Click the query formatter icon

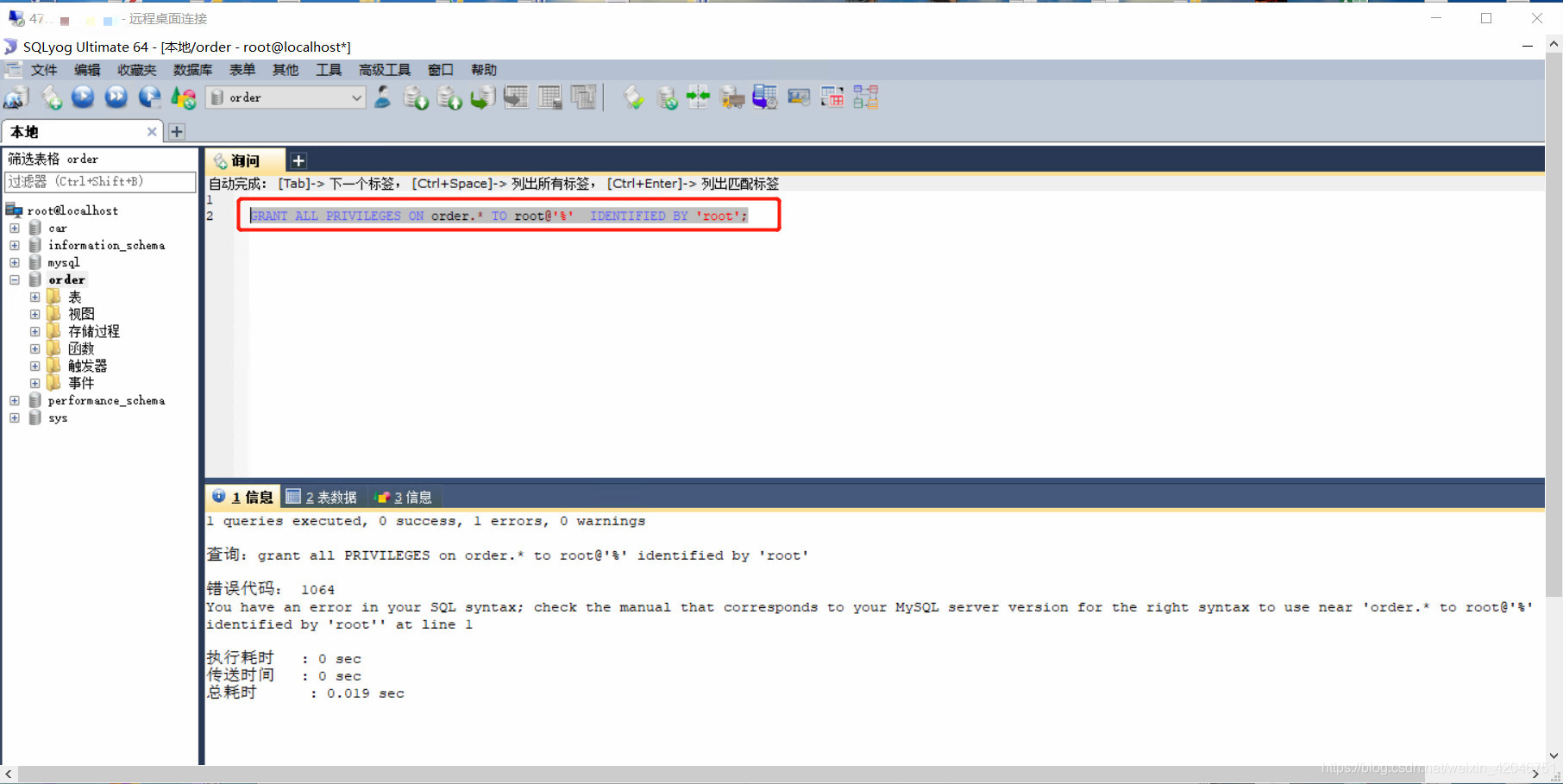[634, 97]
